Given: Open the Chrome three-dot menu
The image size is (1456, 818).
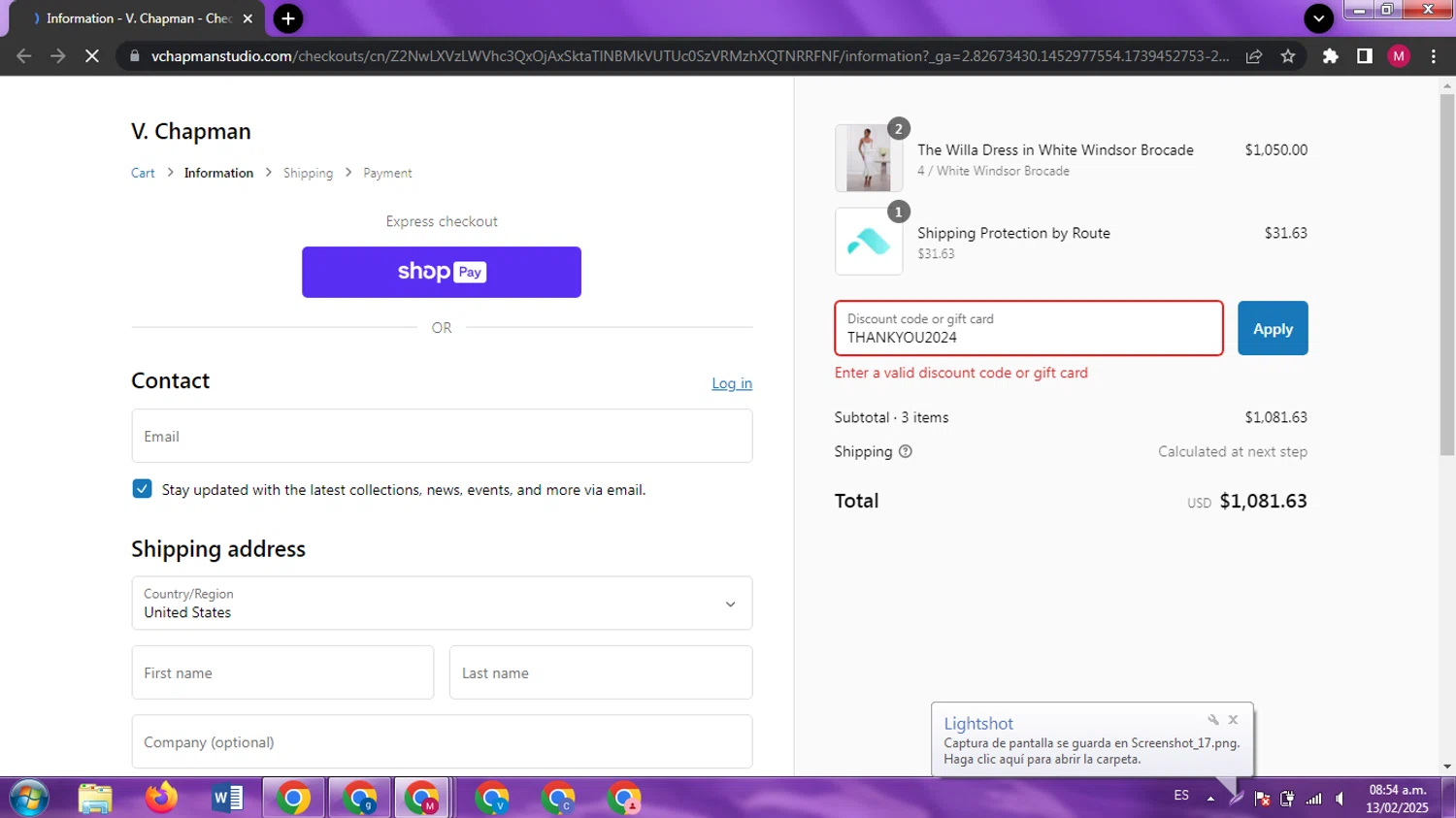Looking at the screenshot, I should pos(1434,56).
